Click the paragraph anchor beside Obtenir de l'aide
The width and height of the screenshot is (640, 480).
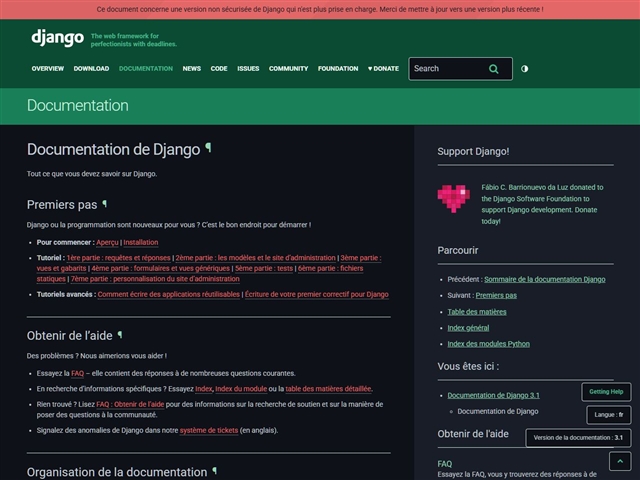(x=120, y=335)
